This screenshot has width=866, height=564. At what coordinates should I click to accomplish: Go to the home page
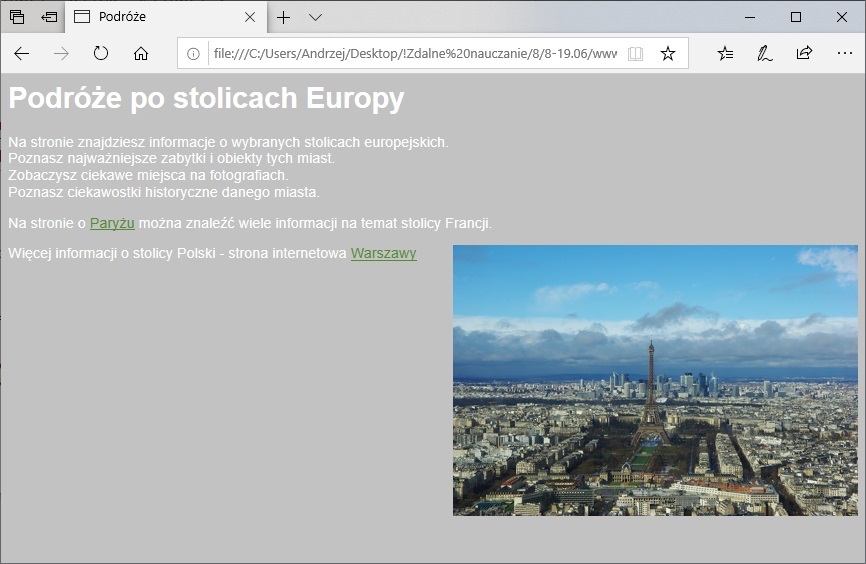(x=141, y=54)
